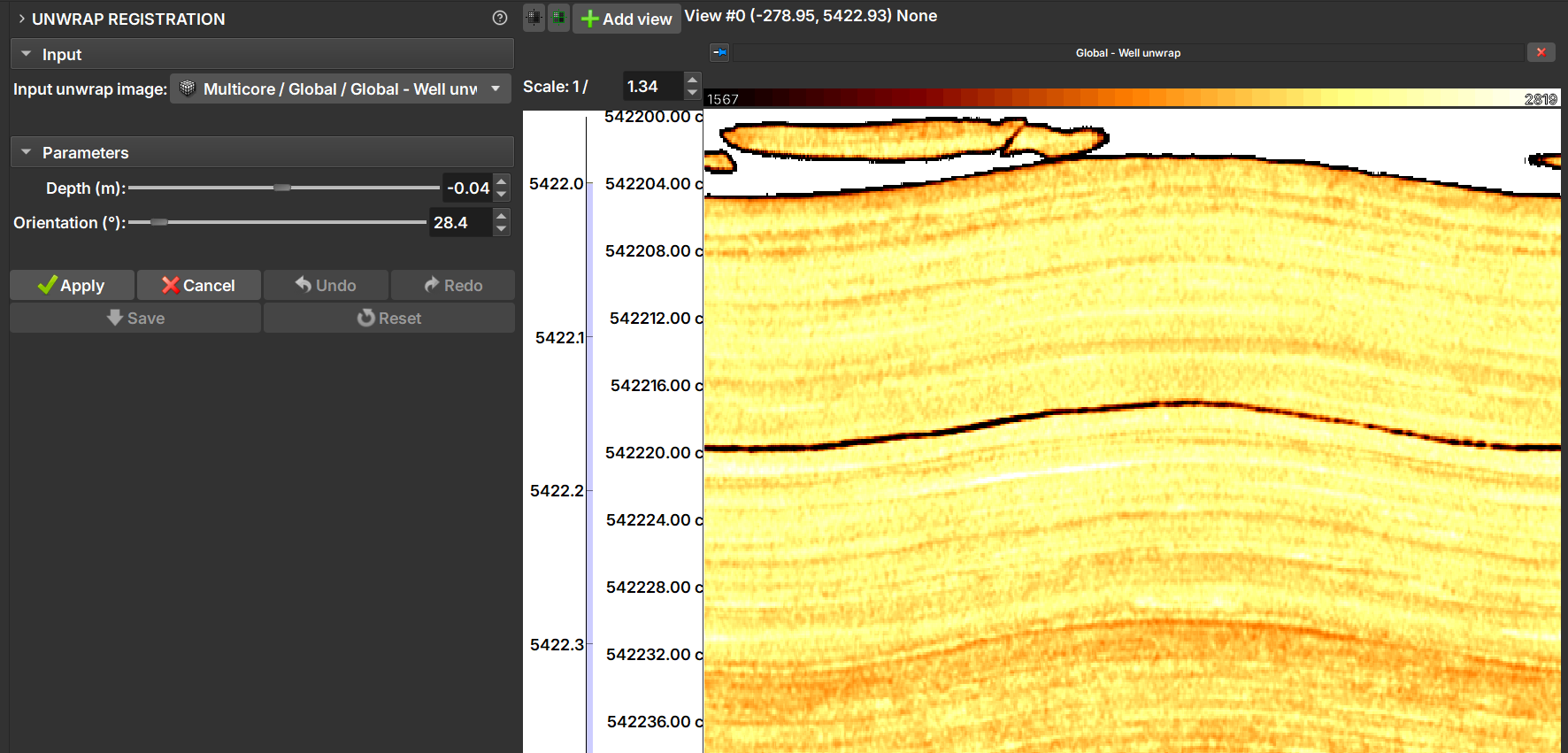Click the Reset button
The height and width of the screenshot is (753, 1568).
pos(388,318)
